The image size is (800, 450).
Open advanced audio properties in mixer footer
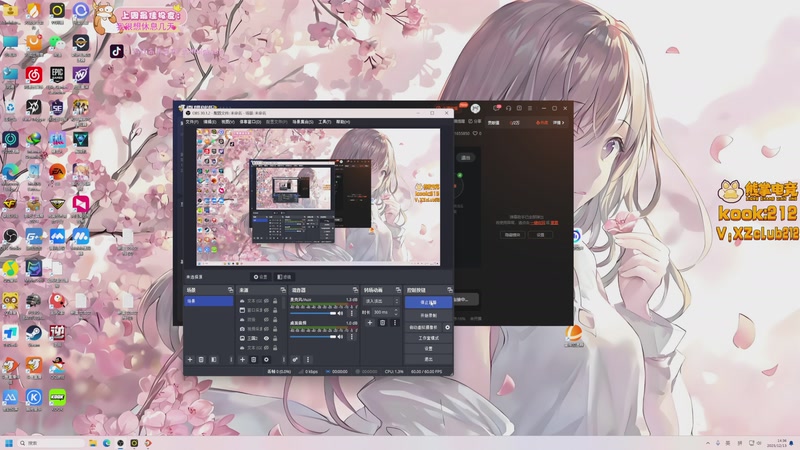pyautogui.click(x=295, y=360)
